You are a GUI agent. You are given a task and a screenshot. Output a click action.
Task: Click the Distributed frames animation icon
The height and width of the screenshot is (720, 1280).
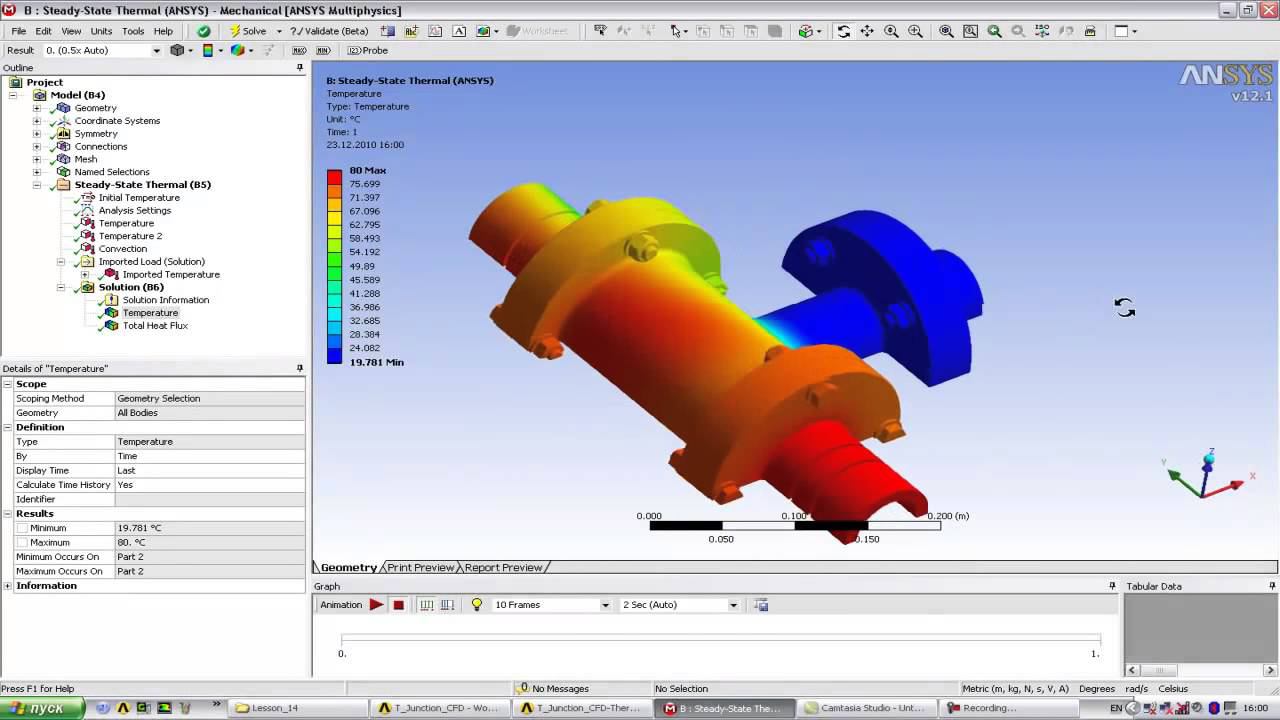pyautogui.click(x=427, y=605)
